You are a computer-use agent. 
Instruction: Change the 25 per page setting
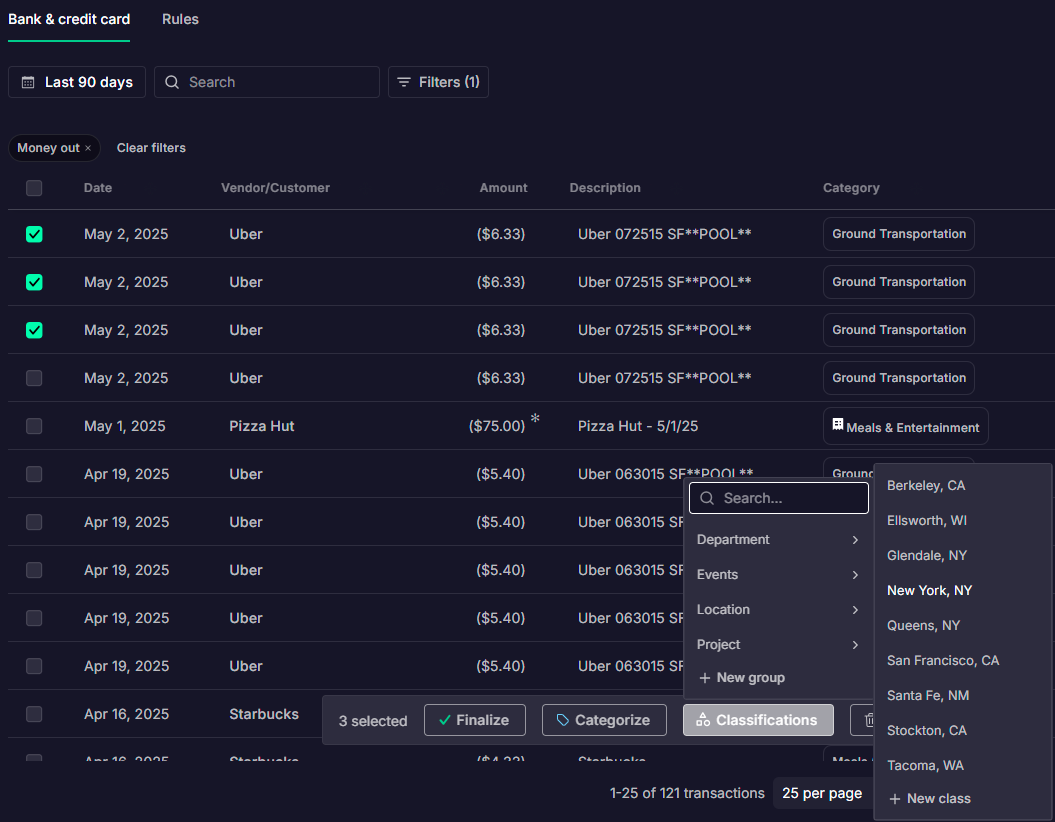pos(822,793)
